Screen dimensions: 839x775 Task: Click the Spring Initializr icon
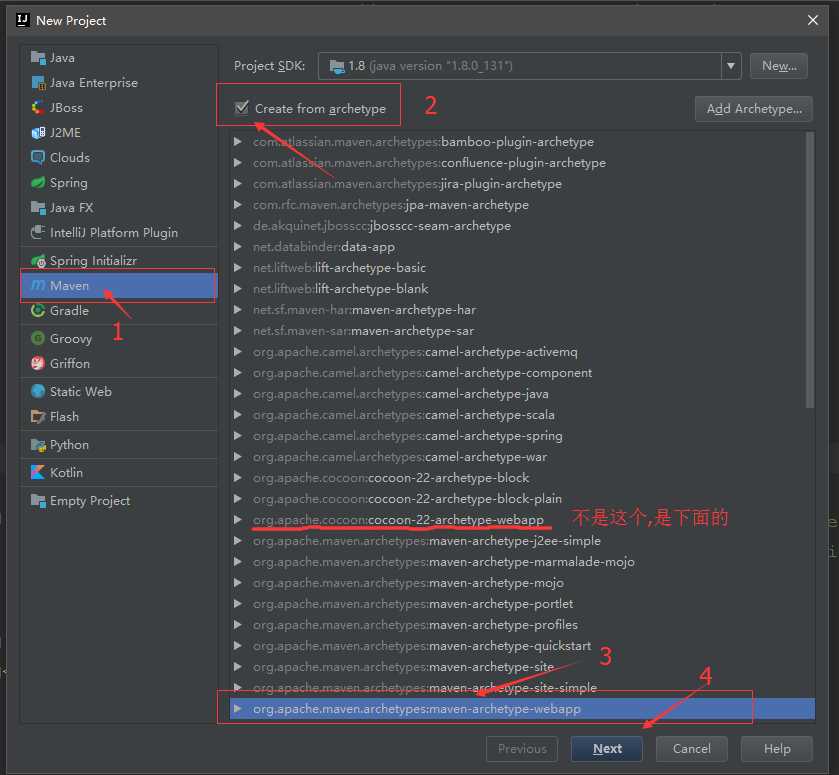38,261
